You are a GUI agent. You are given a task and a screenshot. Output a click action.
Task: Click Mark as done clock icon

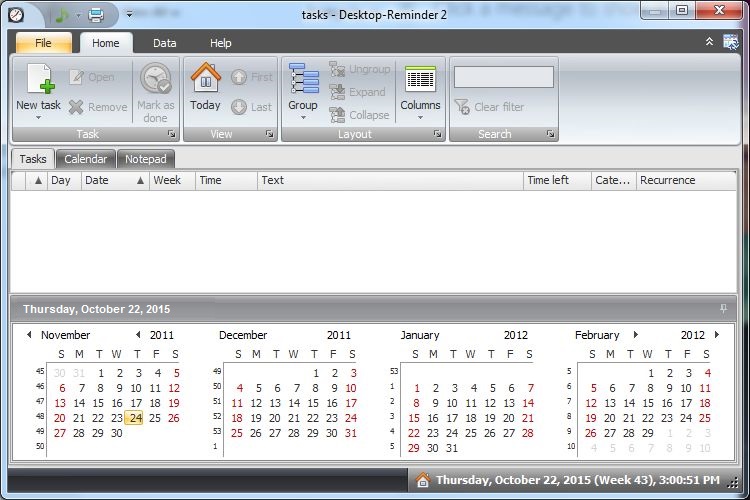tap(155, 79)
